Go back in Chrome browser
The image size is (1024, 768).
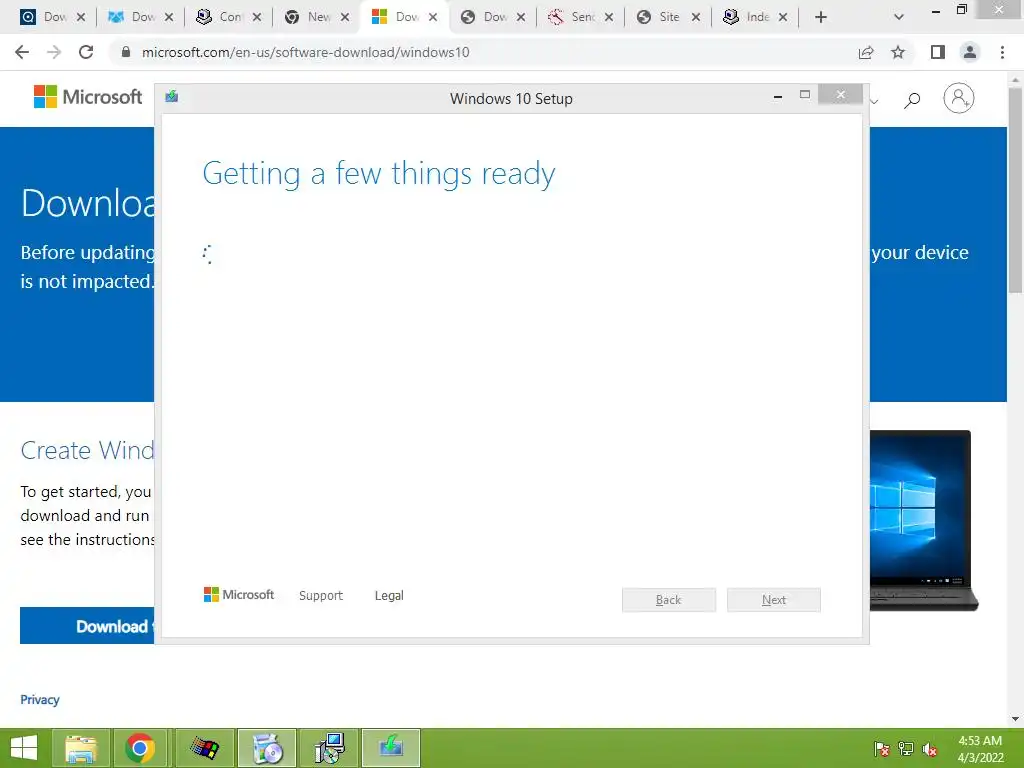[22, 52]
